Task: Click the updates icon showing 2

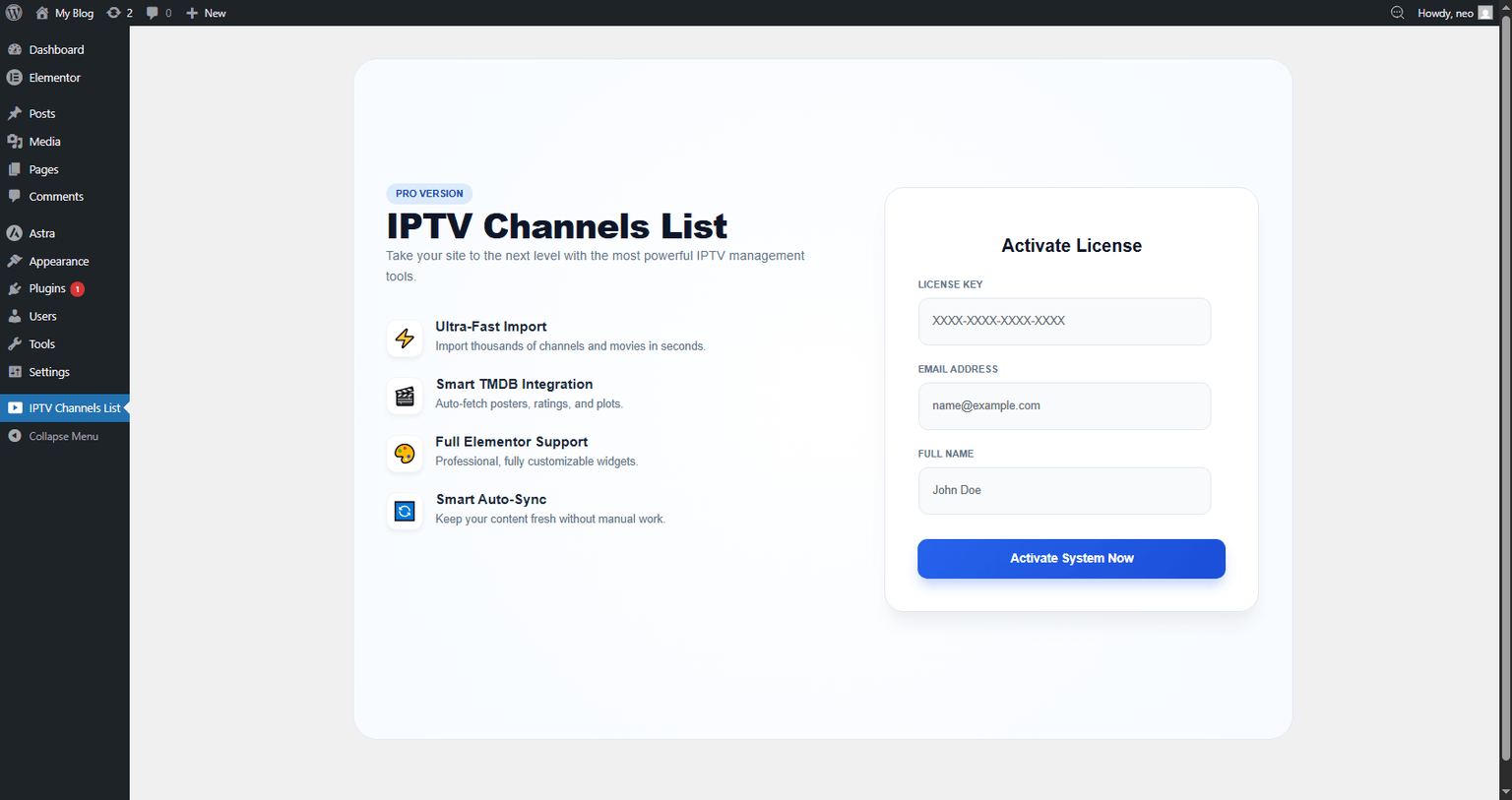Action: [113, 13]
